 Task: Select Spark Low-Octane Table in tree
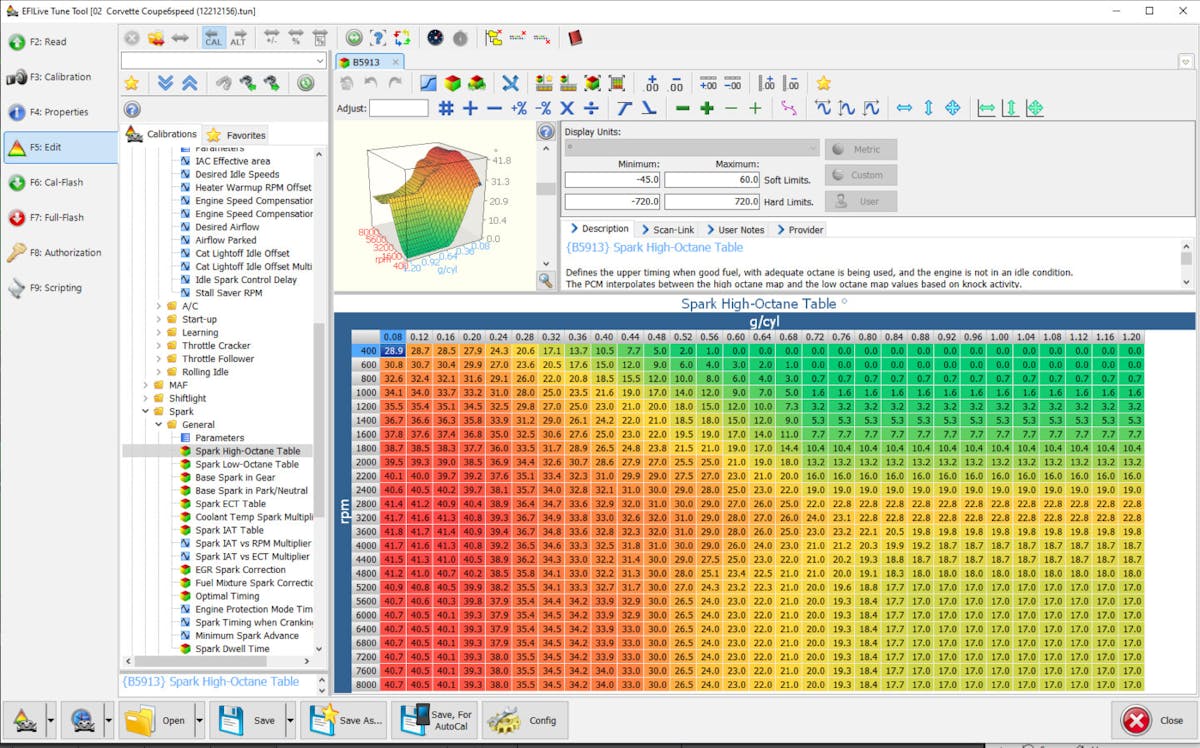click(x=246, y=464)
